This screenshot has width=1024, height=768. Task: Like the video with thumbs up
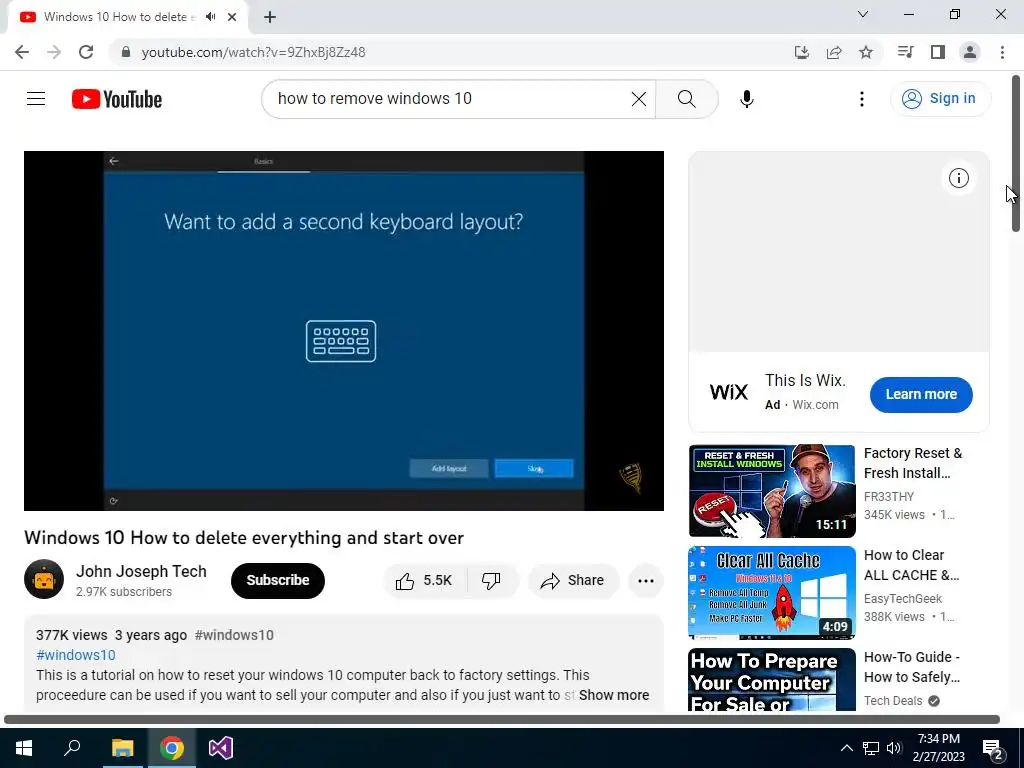[424, 581]
